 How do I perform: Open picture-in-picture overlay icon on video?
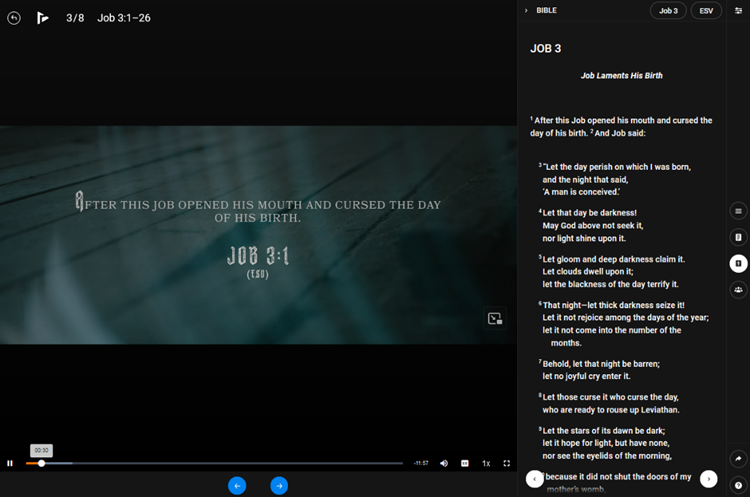pos(495,319)
